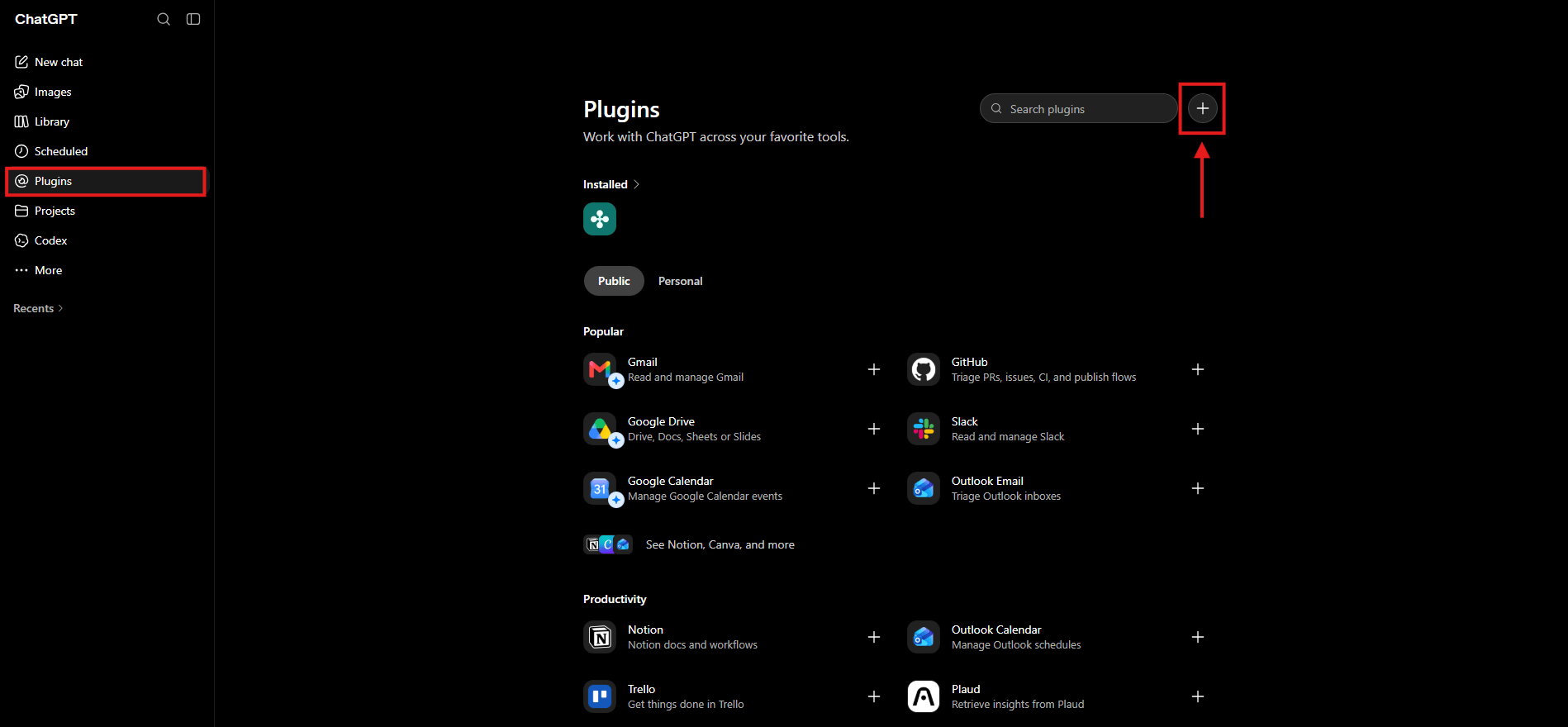Viewport: 1568px width, 727px height.
Task: Add the Trello plugin
Action: pyautogui.click(x=874, y=696)
